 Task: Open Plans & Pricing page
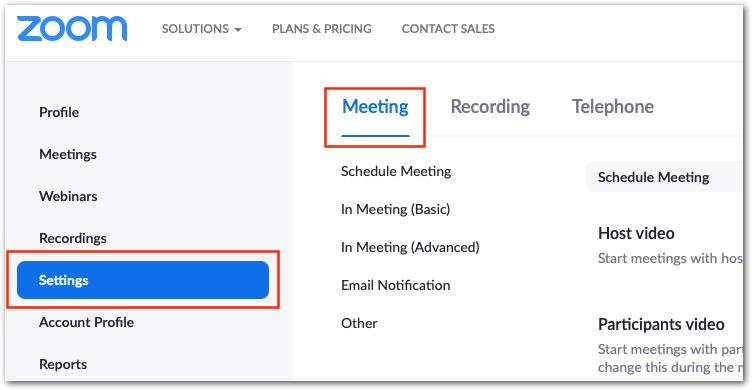tap(322, 29)
